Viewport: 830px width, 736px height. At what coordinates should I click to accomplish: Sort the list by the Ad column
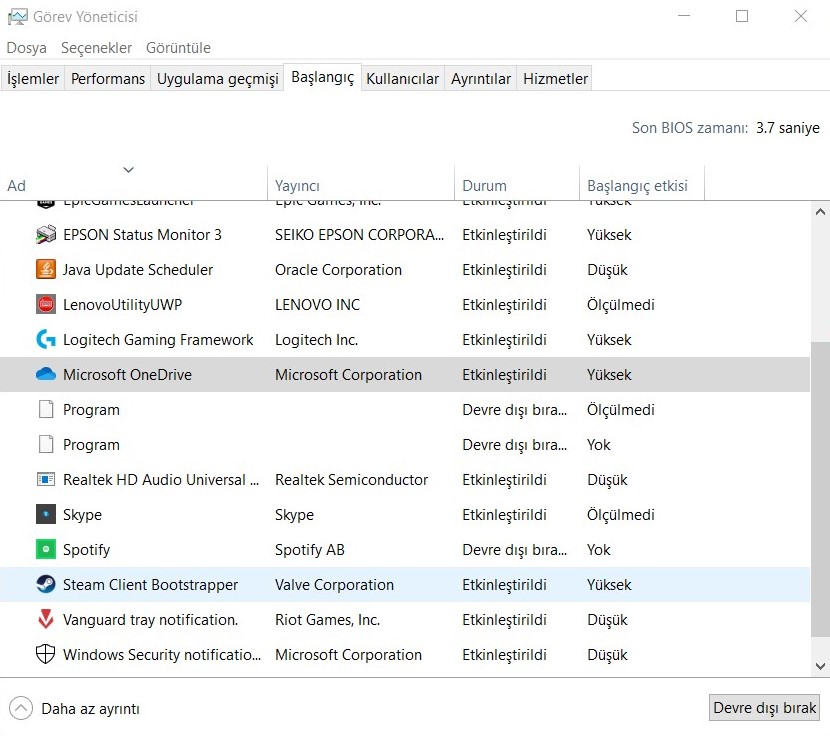[x=134, y=183]
